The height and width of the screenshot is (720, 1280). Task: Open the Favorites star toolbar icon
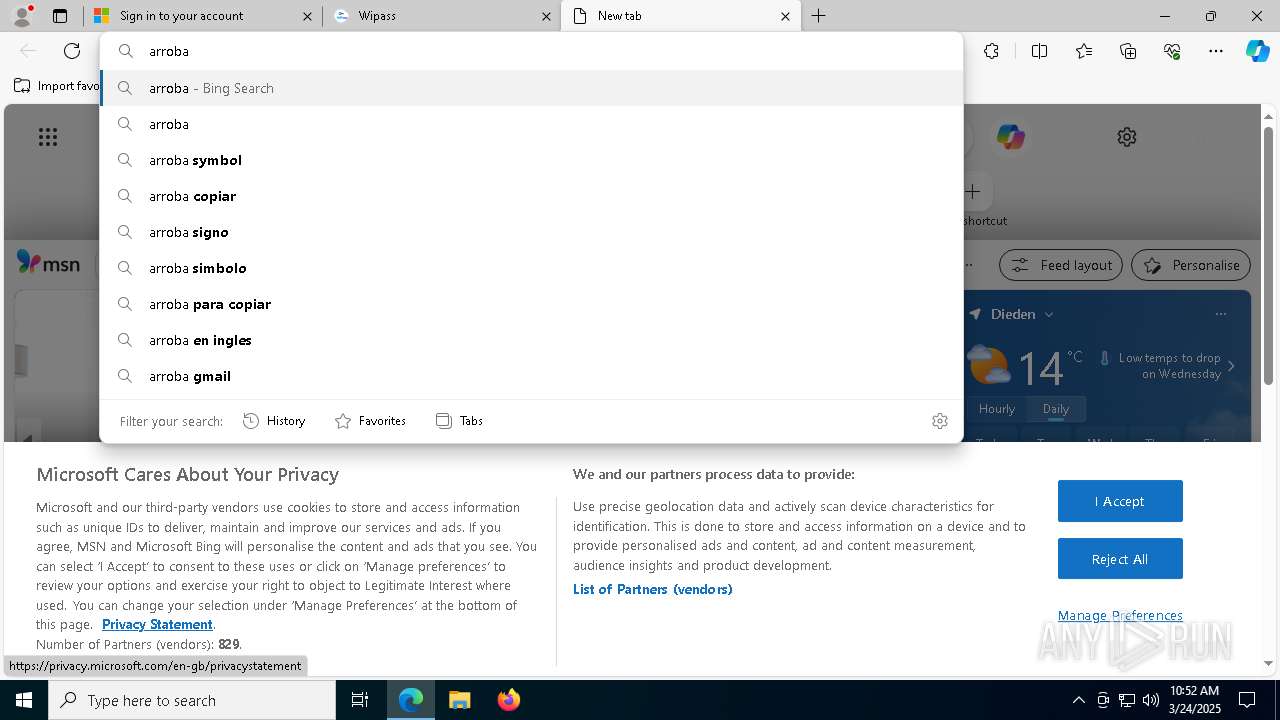[1084, 51]
